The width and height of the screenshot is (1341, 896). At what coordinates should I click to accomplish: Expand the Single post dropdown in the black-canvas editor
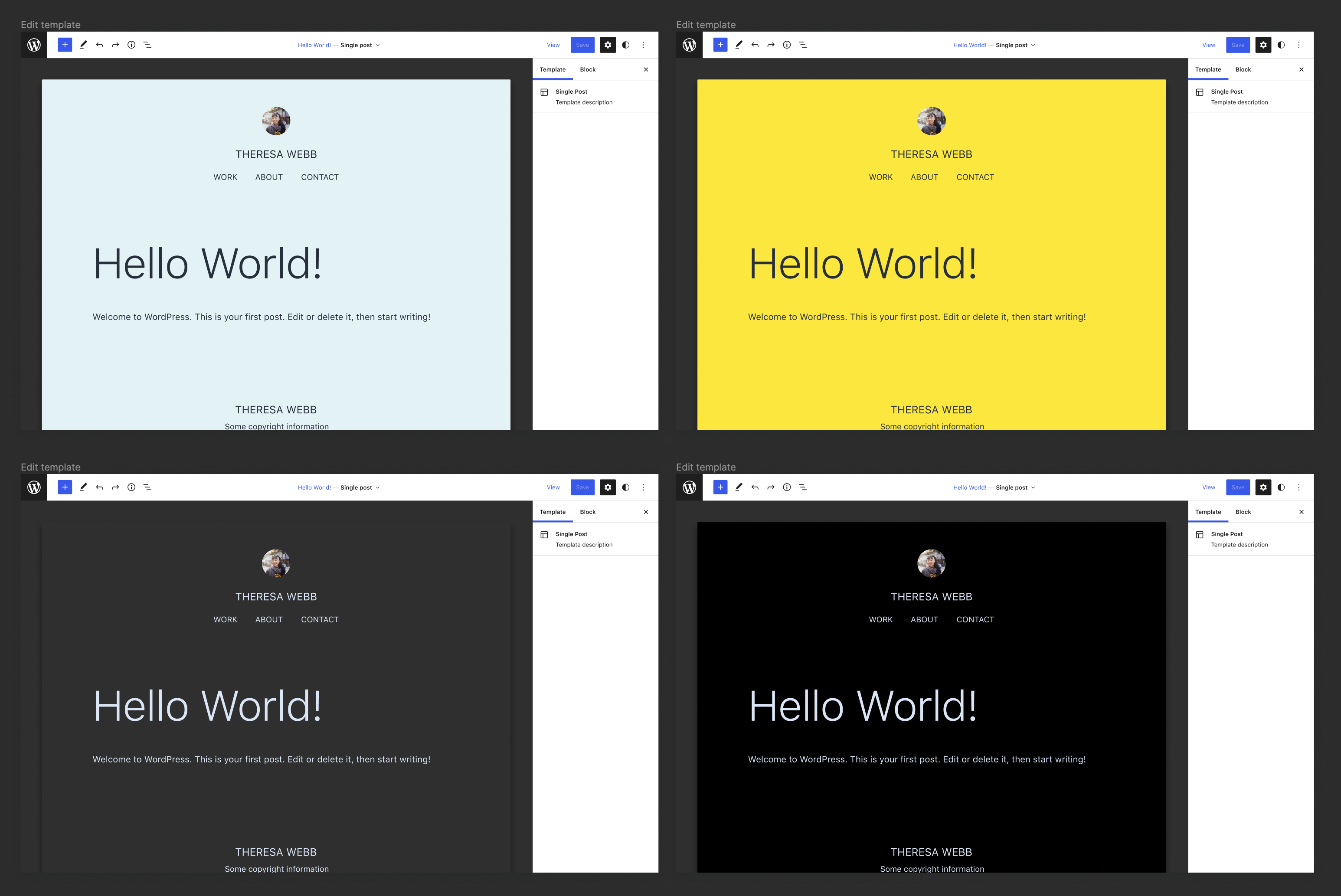(x=1015, y=487)
